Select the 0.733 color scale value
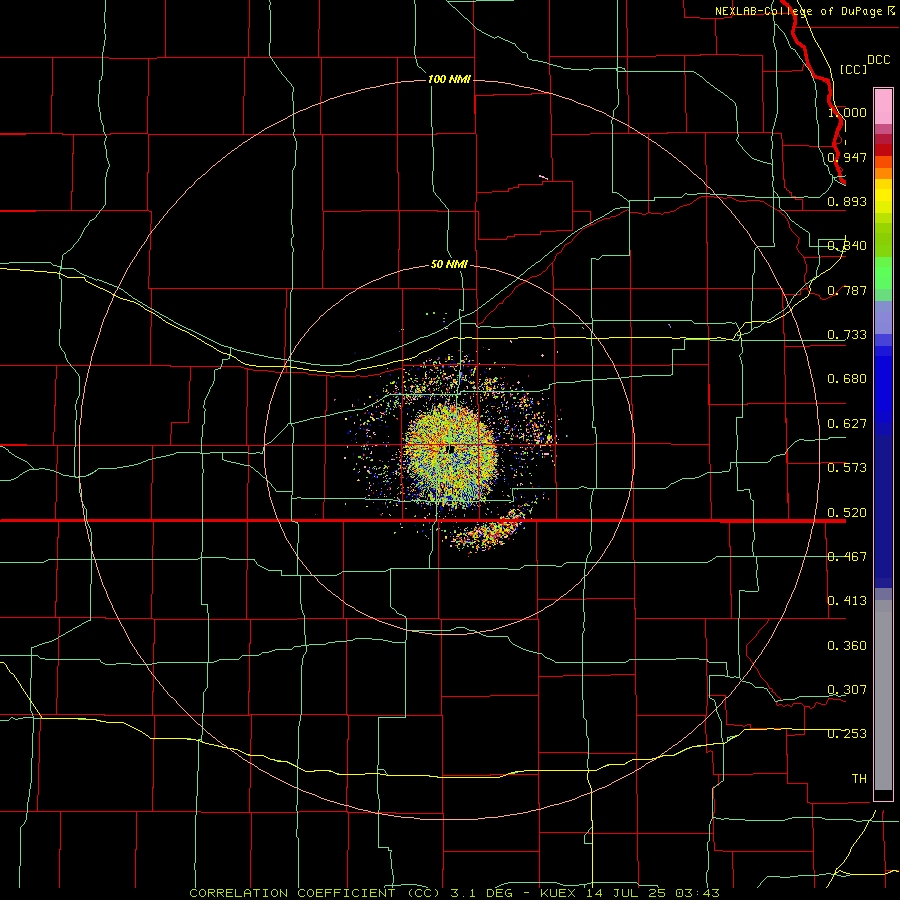The image size is (900, 900). point(847,335)
